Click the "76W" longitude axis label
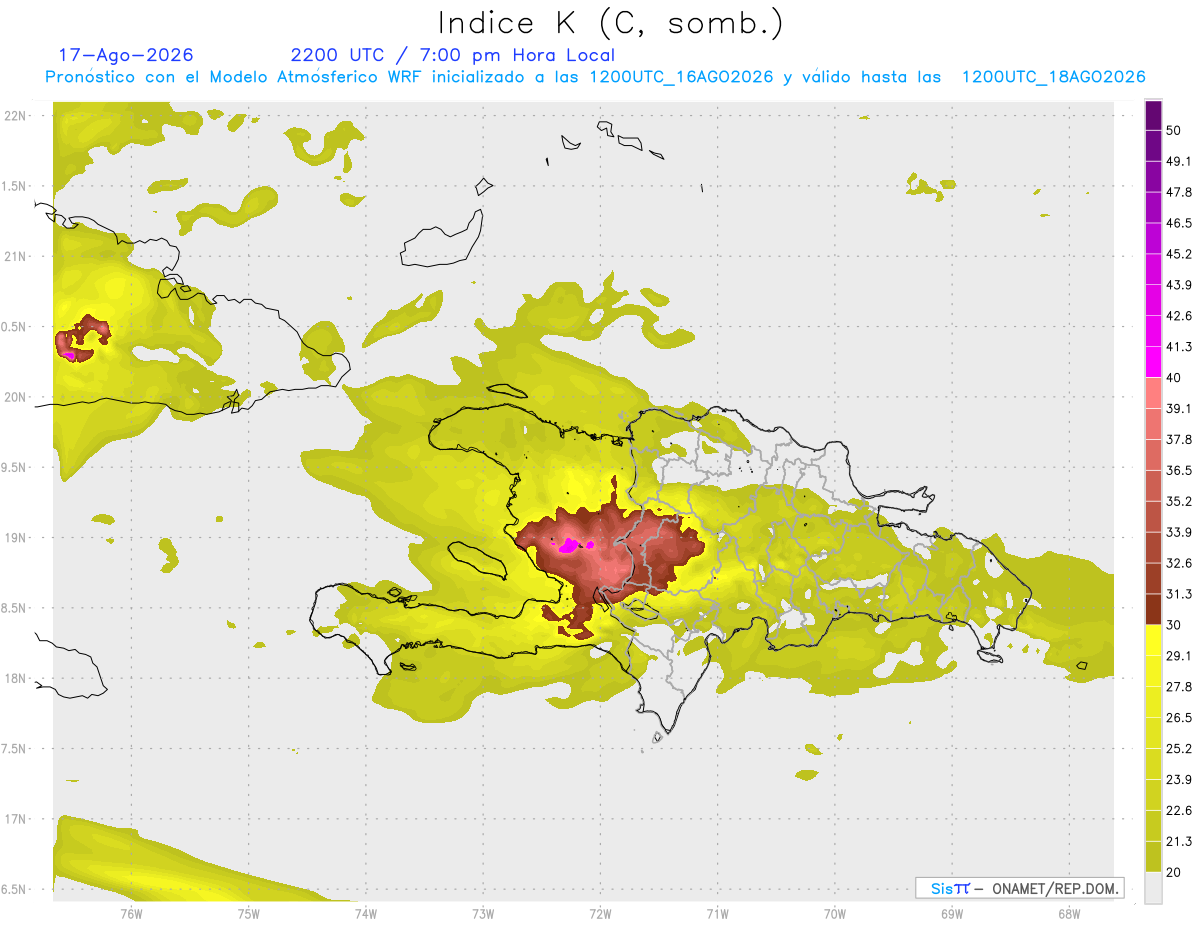The width and height of the screenshot is (1200, 927). click(131, 914)
